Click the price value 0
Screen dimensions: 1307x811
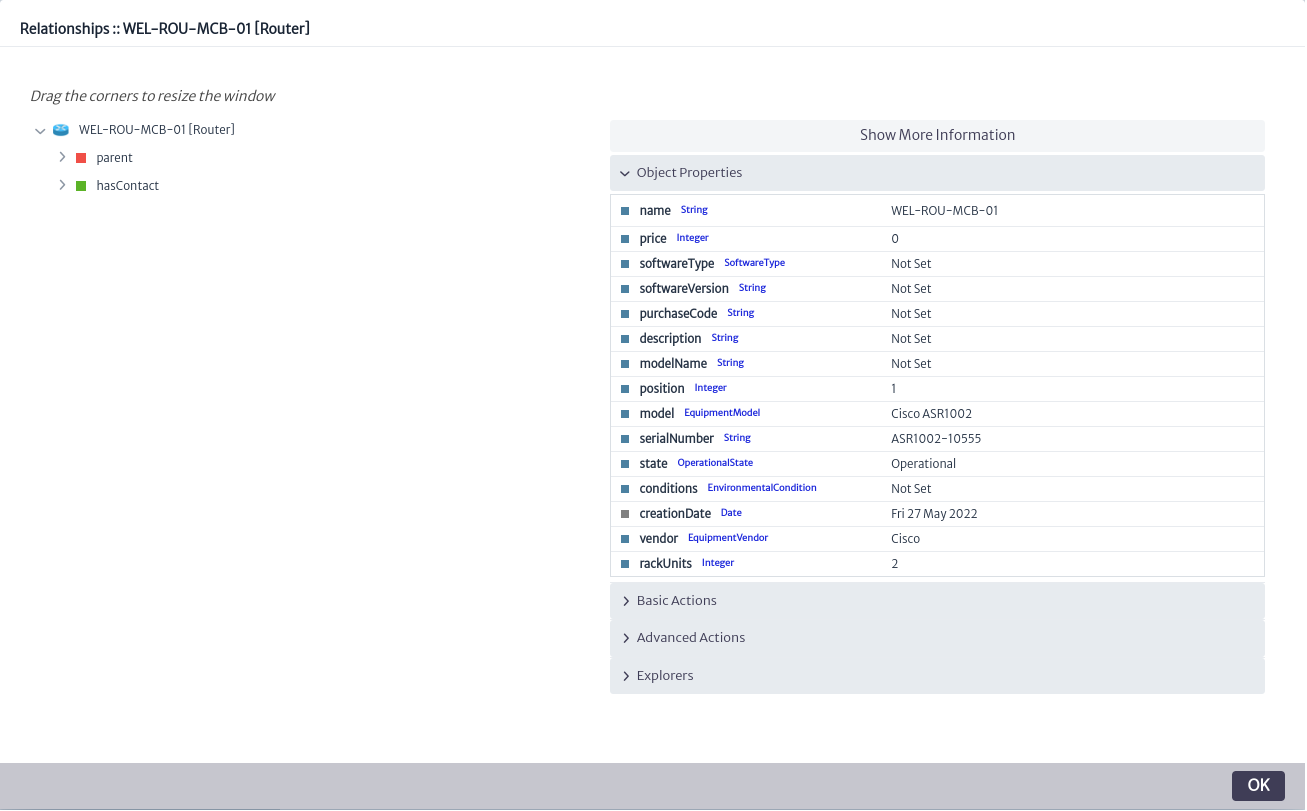pyautogui.click(x=895, y=239)
